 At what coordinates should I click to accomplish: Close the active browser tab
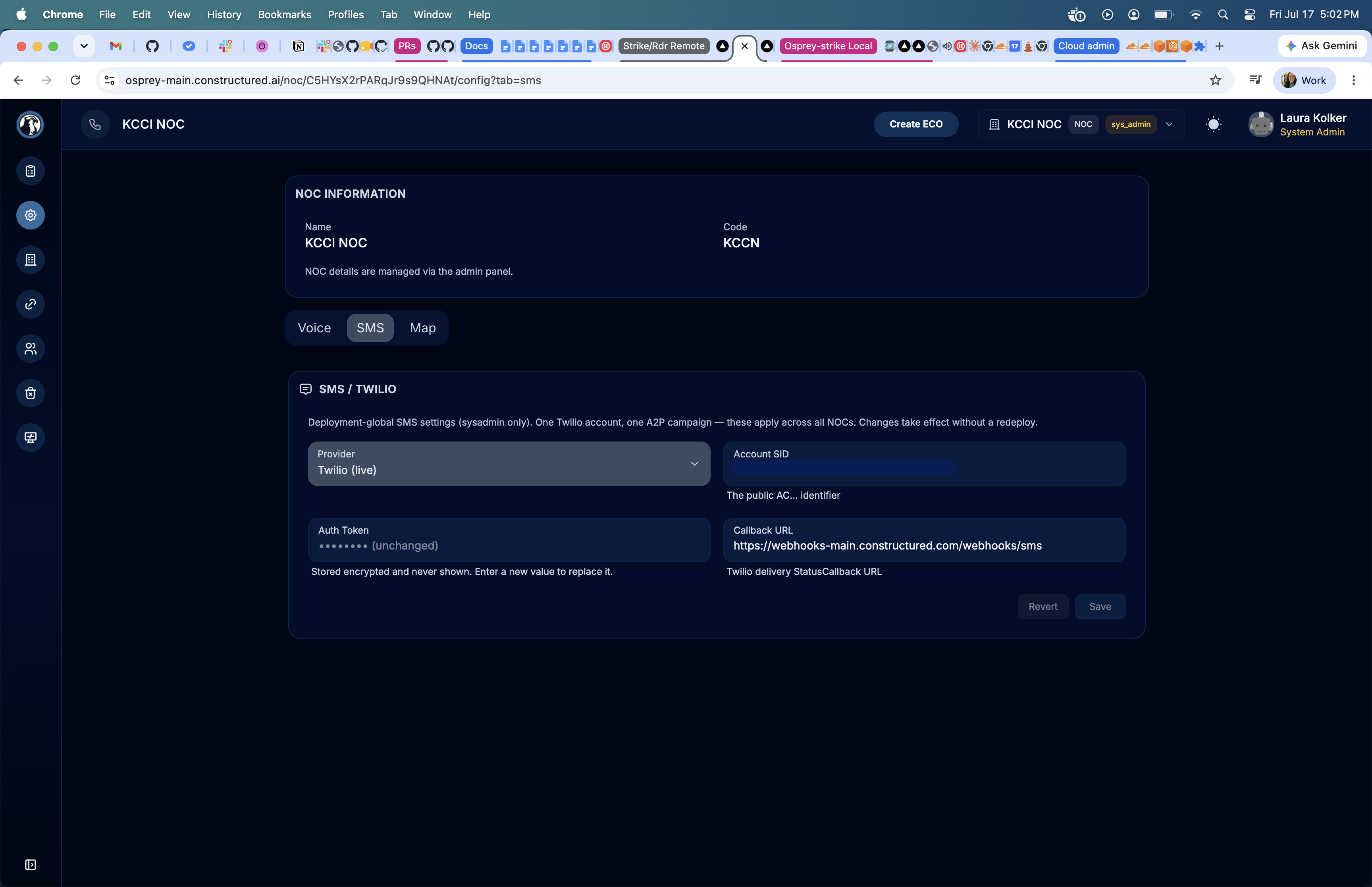coord(744,46)
